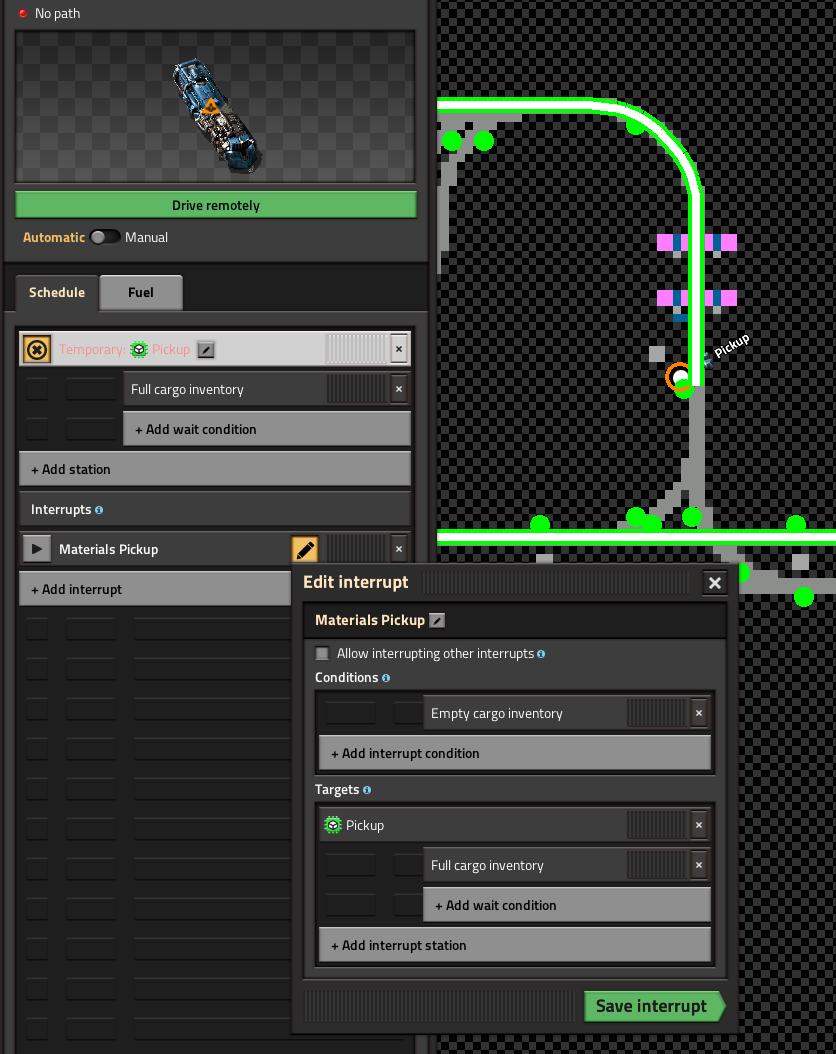Screen dimensions: 836x1054
Task: Rename the interrupt via the title pencil icon
Action: click(437, 620)
